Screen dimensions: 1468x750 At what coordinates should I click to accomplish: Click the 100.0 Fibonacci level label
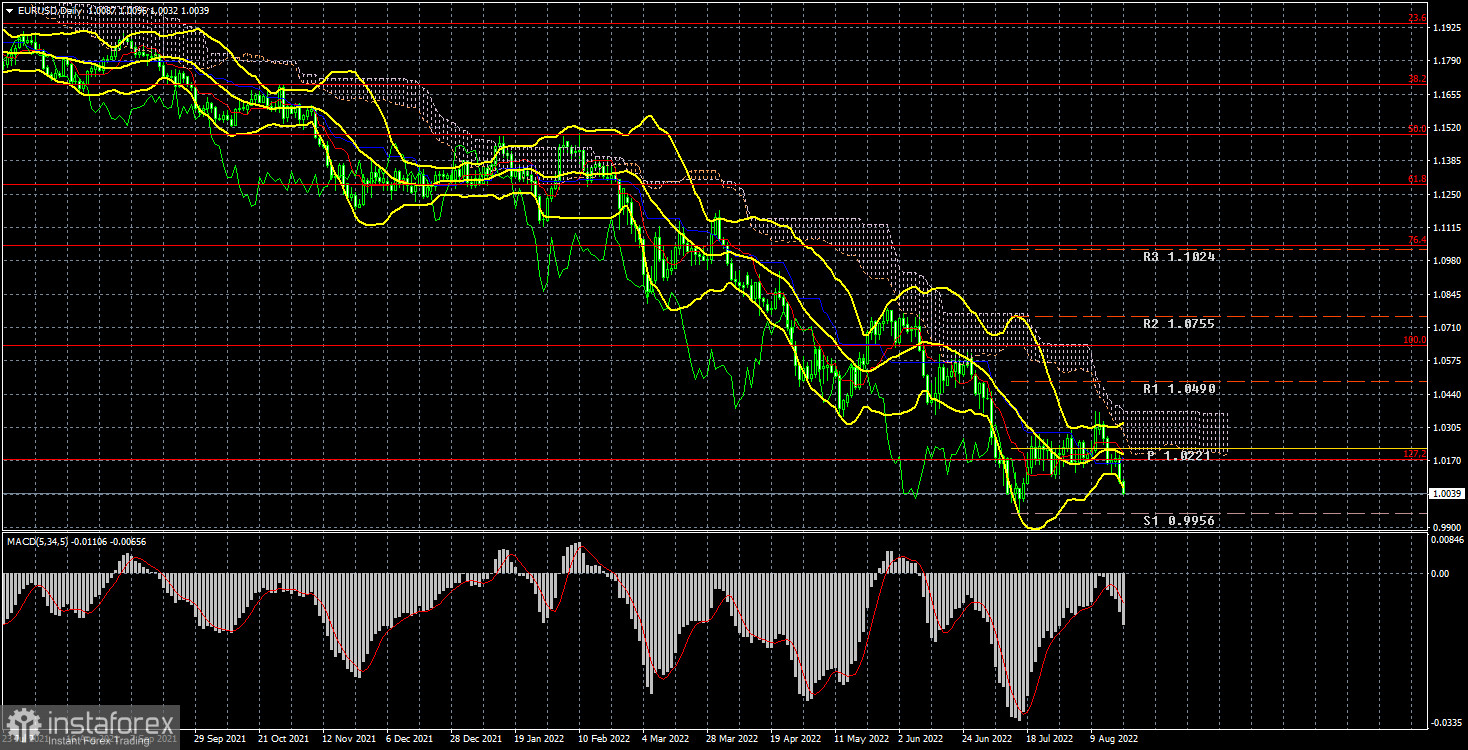pos(1415,340)
